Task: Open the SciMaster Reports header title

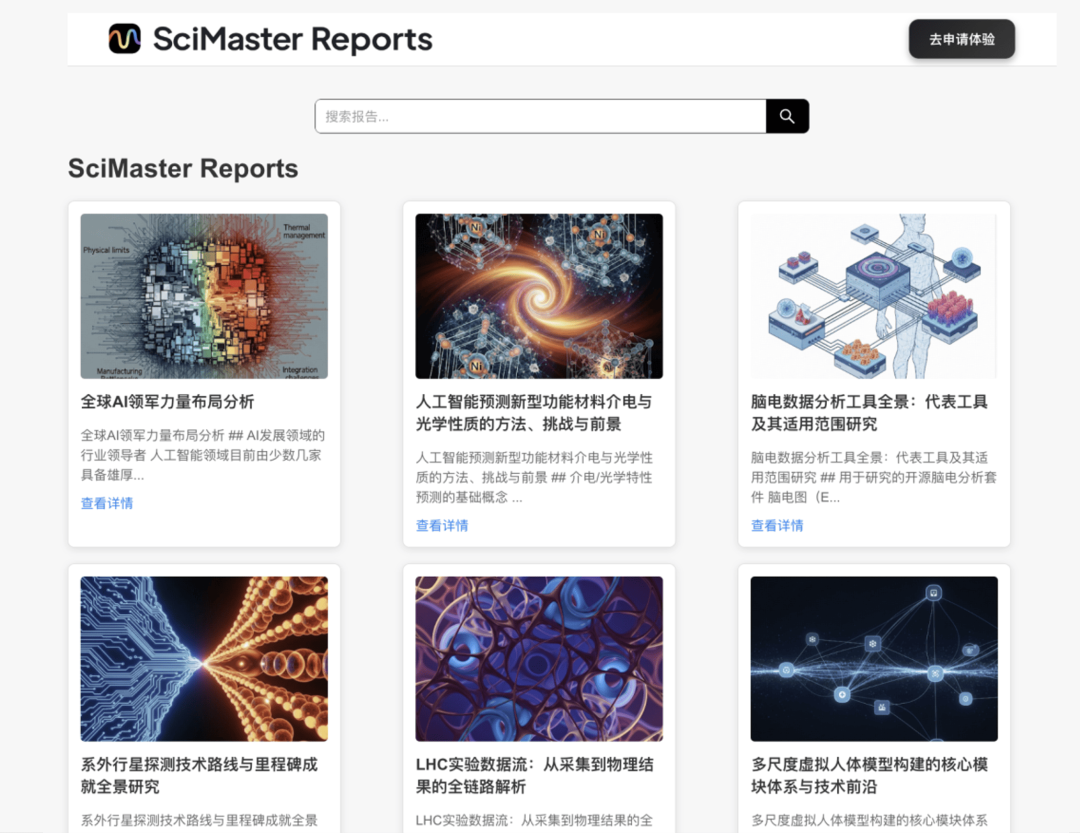Action: click(x=293, y=39)
